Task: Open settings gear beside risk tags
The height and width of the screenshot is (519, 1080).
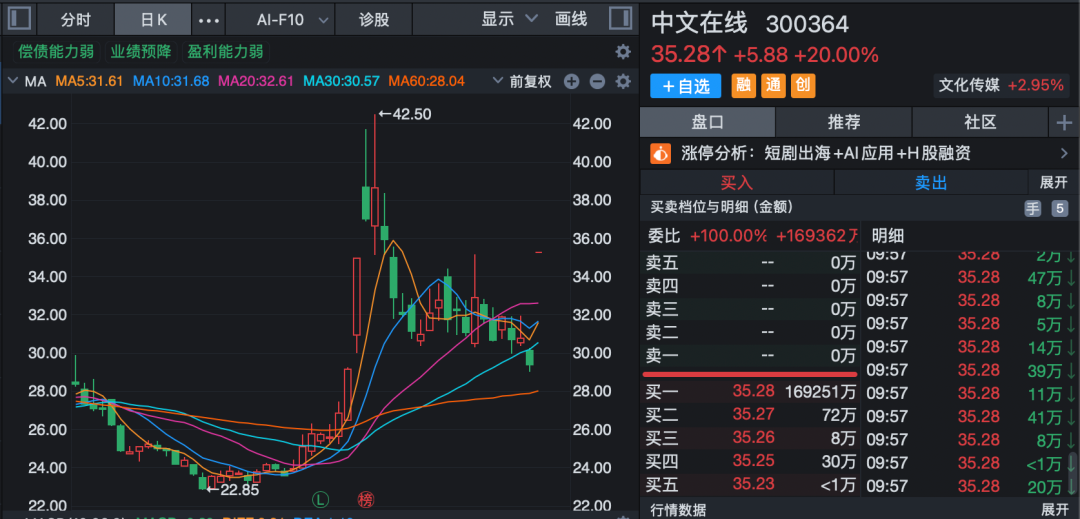Action: [623, 52]
